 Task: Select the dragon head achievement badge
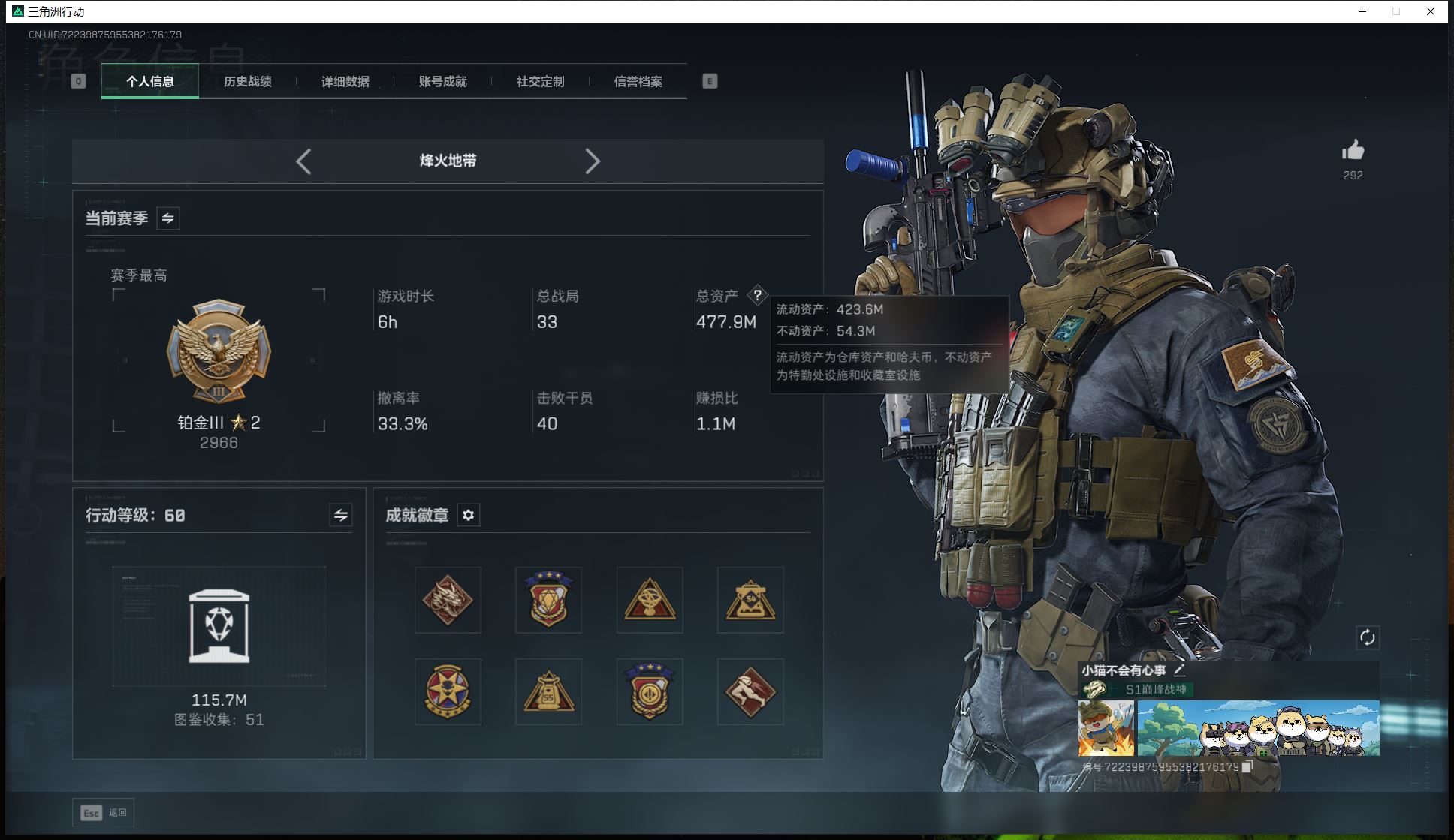(x=448, y=600)
